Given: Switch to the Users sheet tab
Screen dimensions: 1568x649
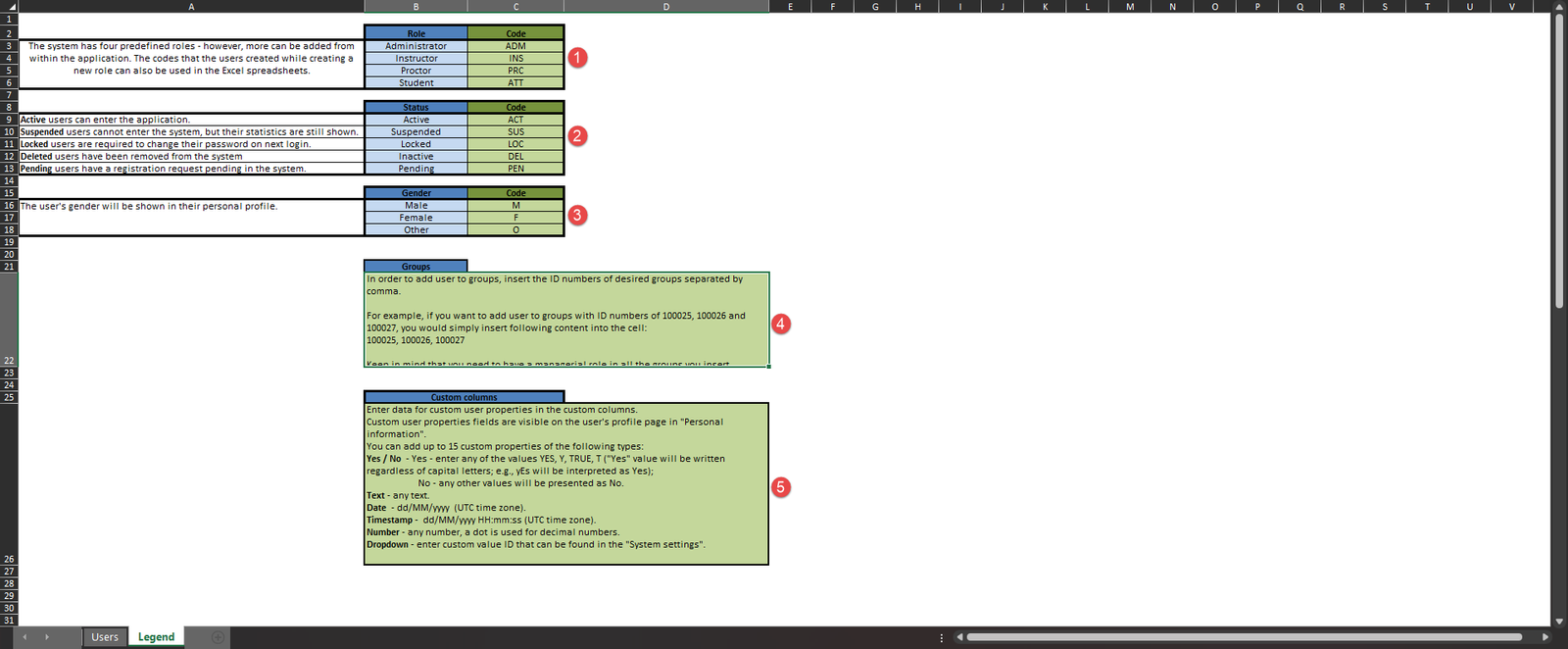Looking at the screenshot, I should 105,637.
